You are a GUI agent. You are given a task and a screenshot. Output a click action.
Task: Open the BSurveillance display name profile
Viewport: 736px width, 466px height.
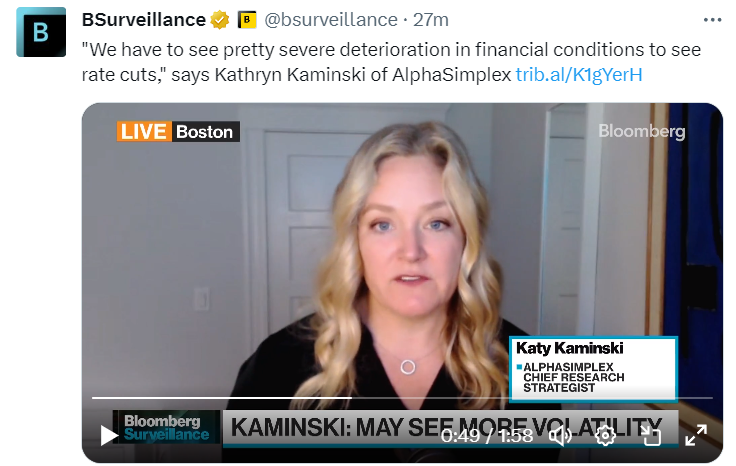tap(144, 20)
